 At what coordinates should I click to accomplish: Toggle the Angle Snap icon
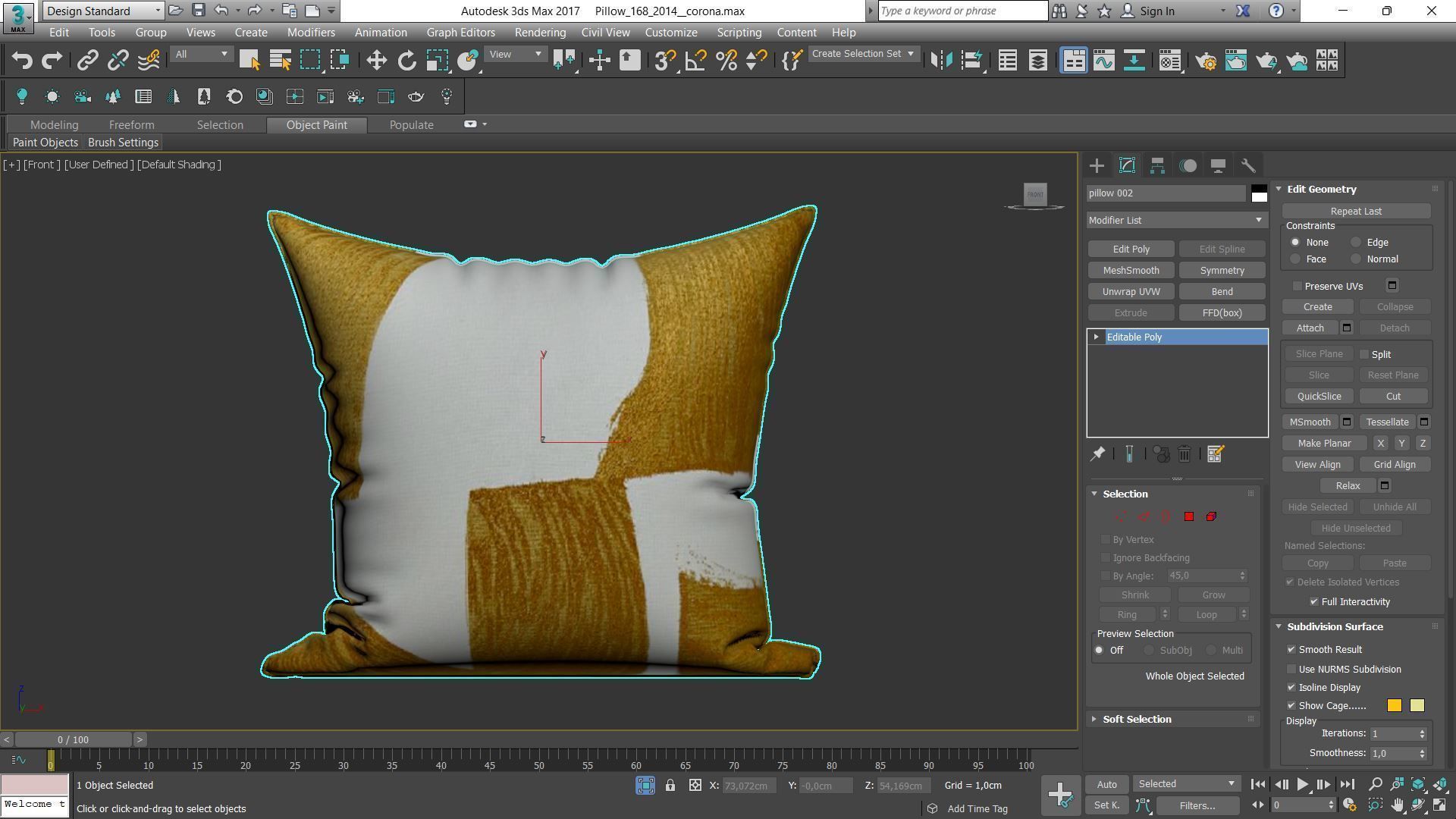(x=695, y=61)
